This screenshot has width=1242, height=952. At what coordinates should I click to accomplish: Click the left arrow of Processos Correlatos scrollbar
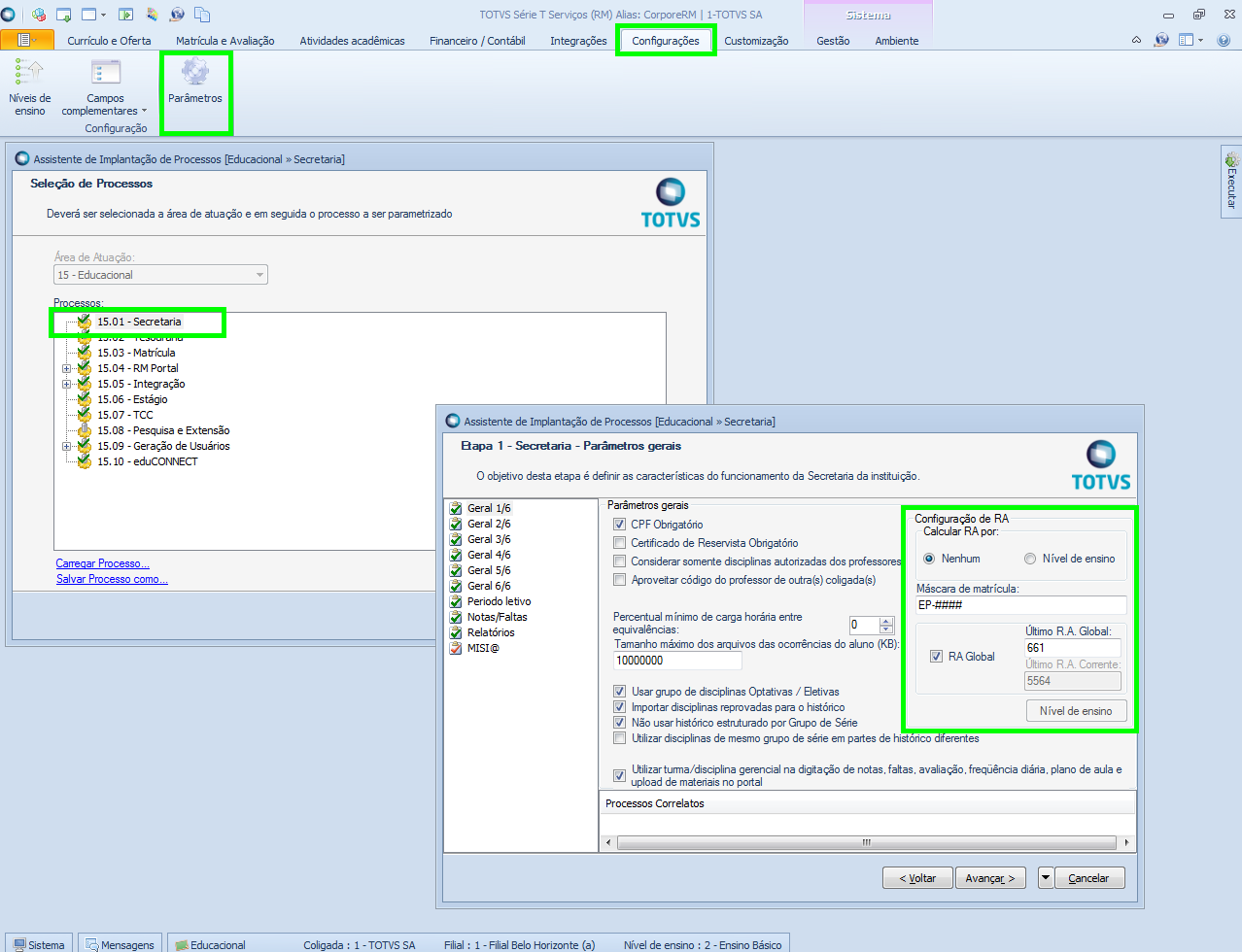pos(608,842)
